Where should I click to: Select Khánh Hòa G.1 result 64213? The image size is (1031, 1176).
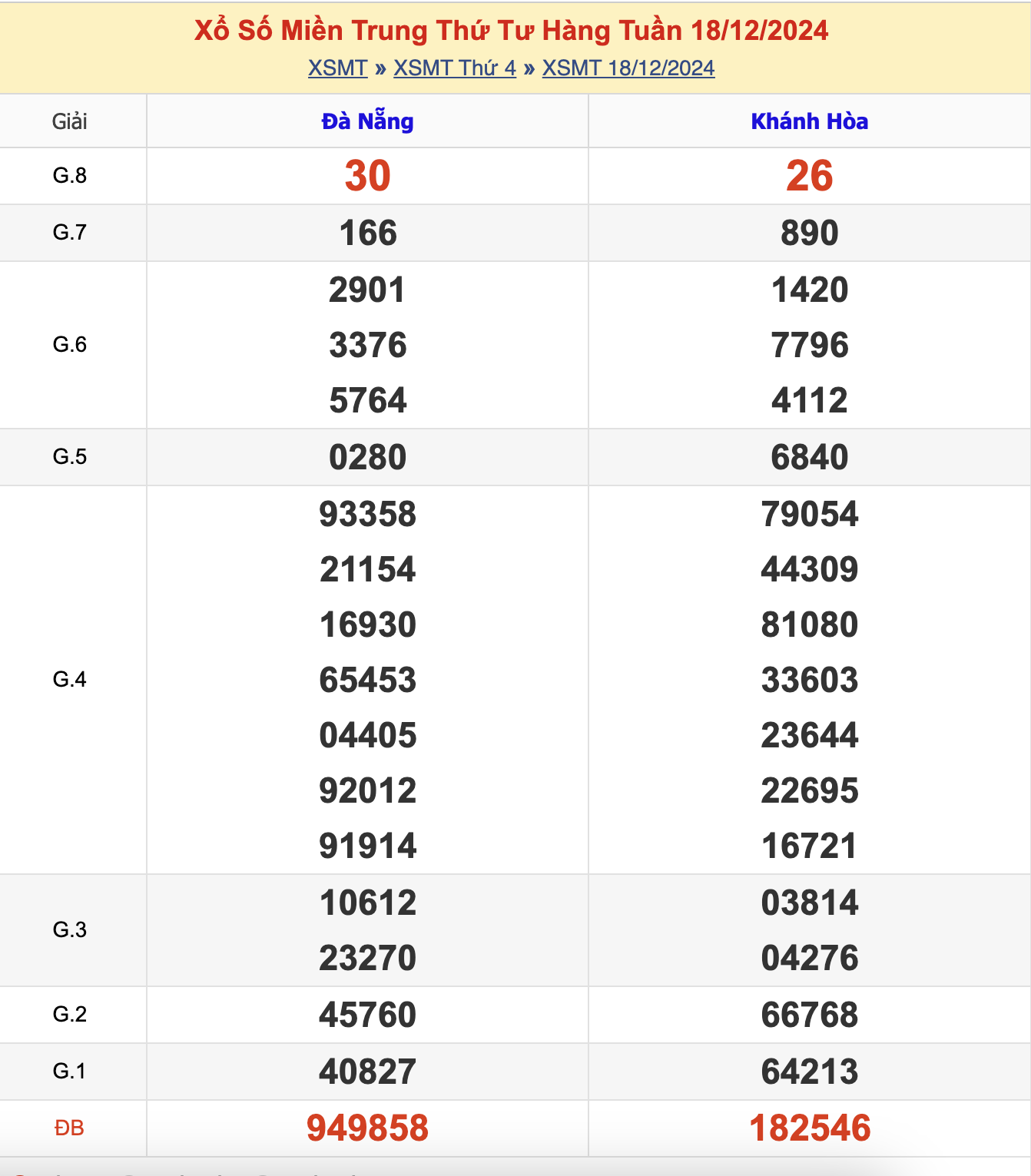pos(810,1072)
